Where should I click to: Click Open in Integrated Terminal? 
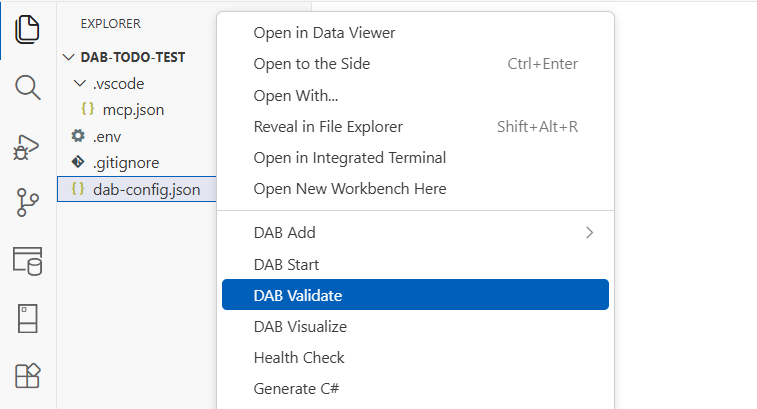click(349, 157)
